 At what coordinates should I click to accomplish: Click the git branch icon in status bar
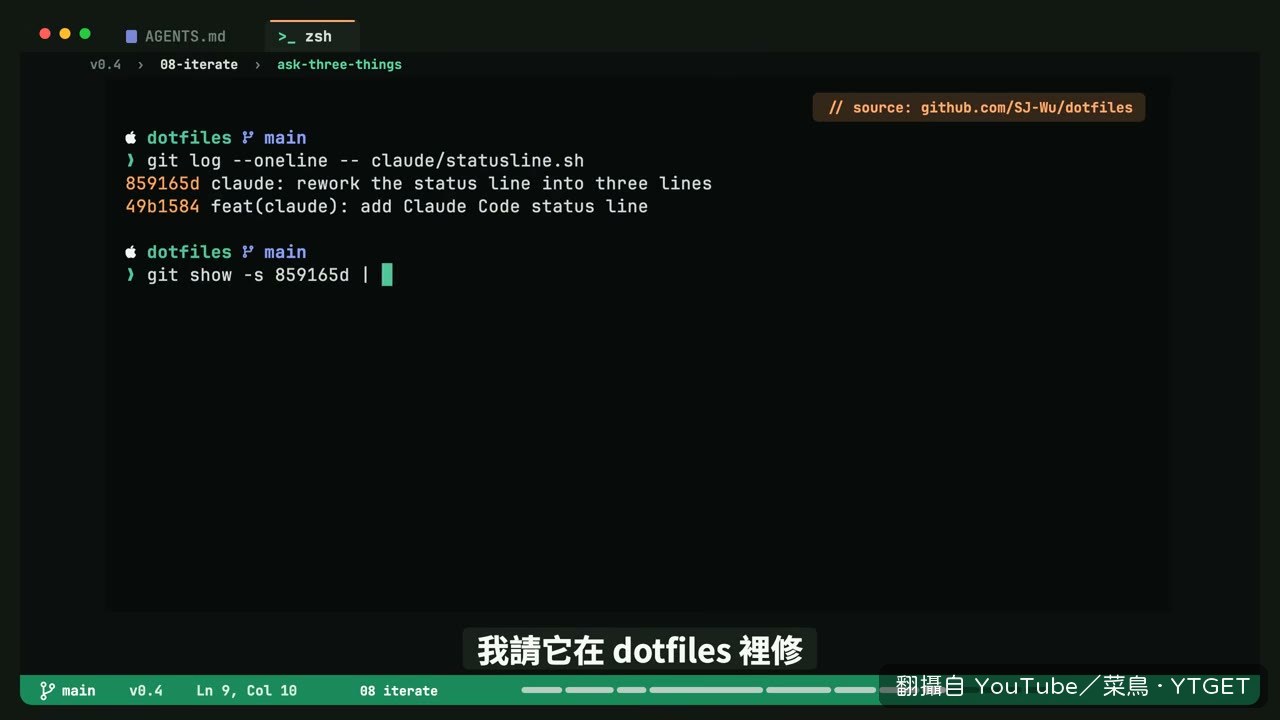(47, 690)
